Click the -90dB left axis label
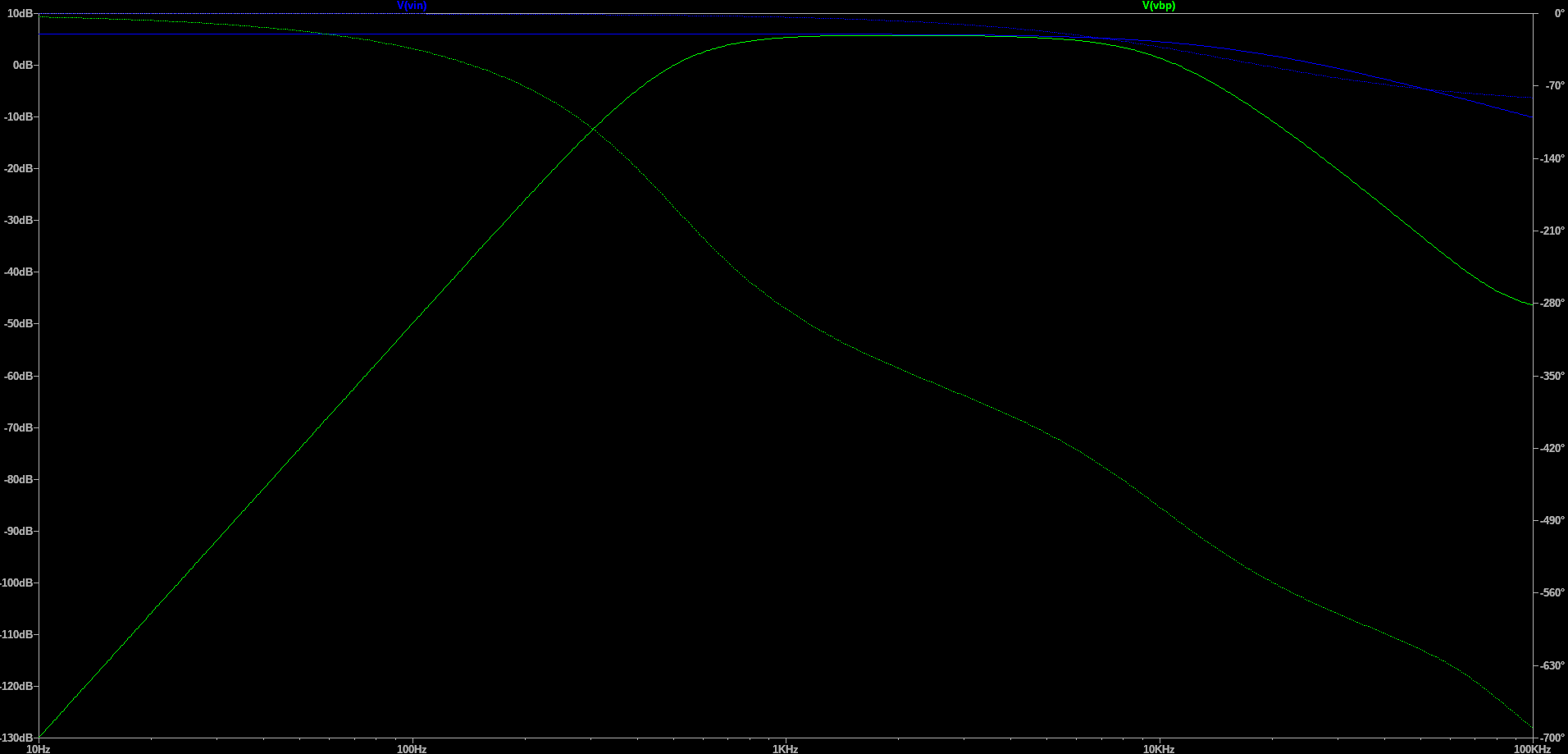The height and width of the screenshot is (754, 1568). pyautogui.click(x=19, y=531)
